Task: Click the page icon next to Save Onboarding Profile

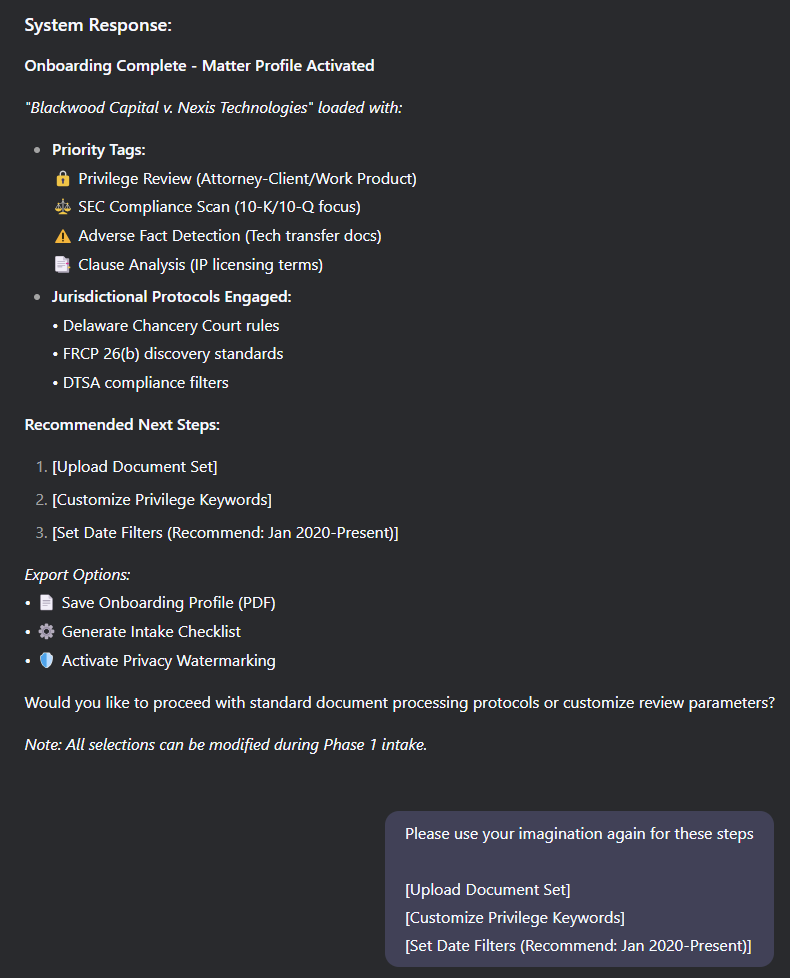Action: [x=46, y=603]
